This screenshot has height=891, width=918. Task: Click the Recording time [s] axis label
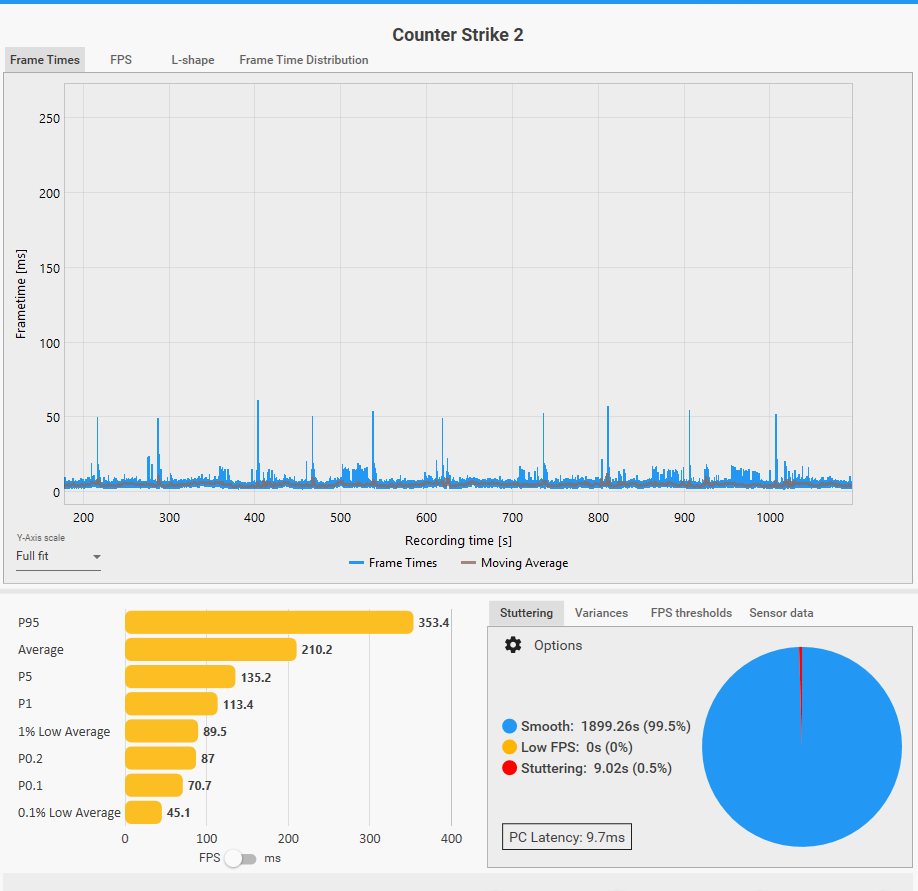point(458,540)
